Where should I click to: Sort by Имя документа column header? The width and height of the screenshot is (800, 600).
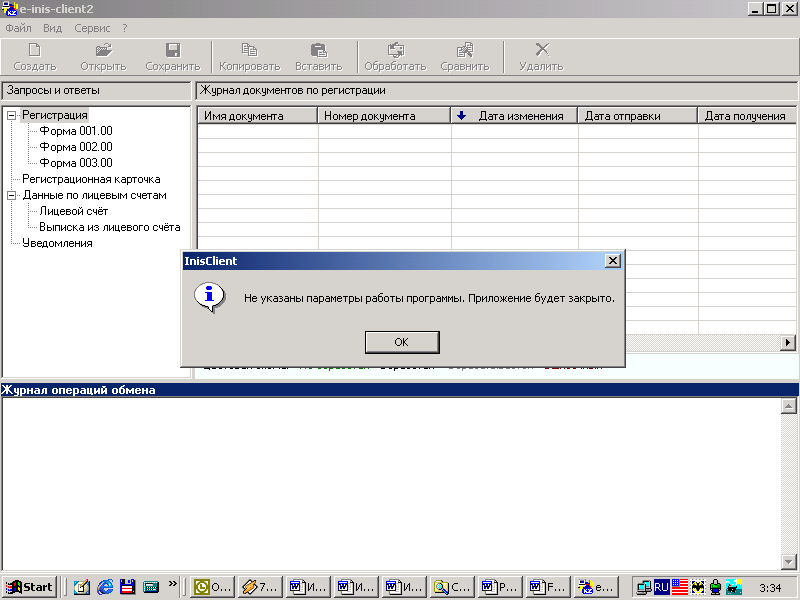[257, 115]
